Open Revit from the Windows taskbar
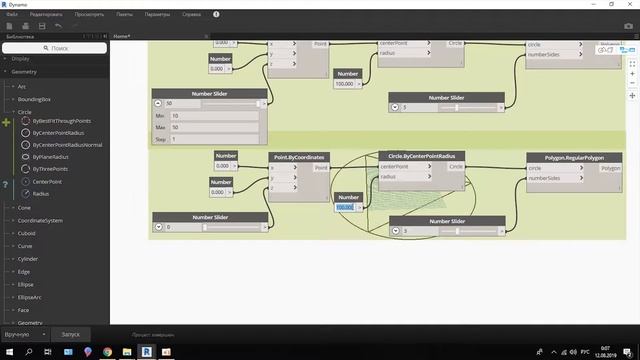Image resolution: width=640 pixels, height=360 pixels. click(x=147, y=351)
